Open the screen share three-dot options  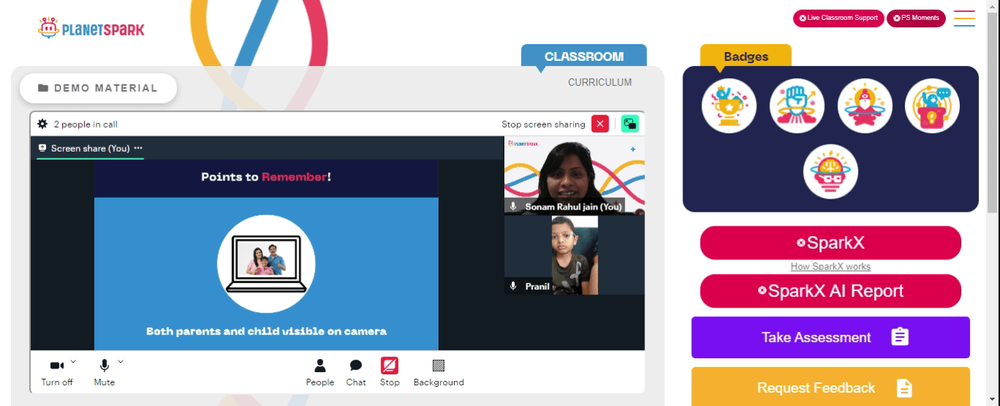[x=138, y=148]
